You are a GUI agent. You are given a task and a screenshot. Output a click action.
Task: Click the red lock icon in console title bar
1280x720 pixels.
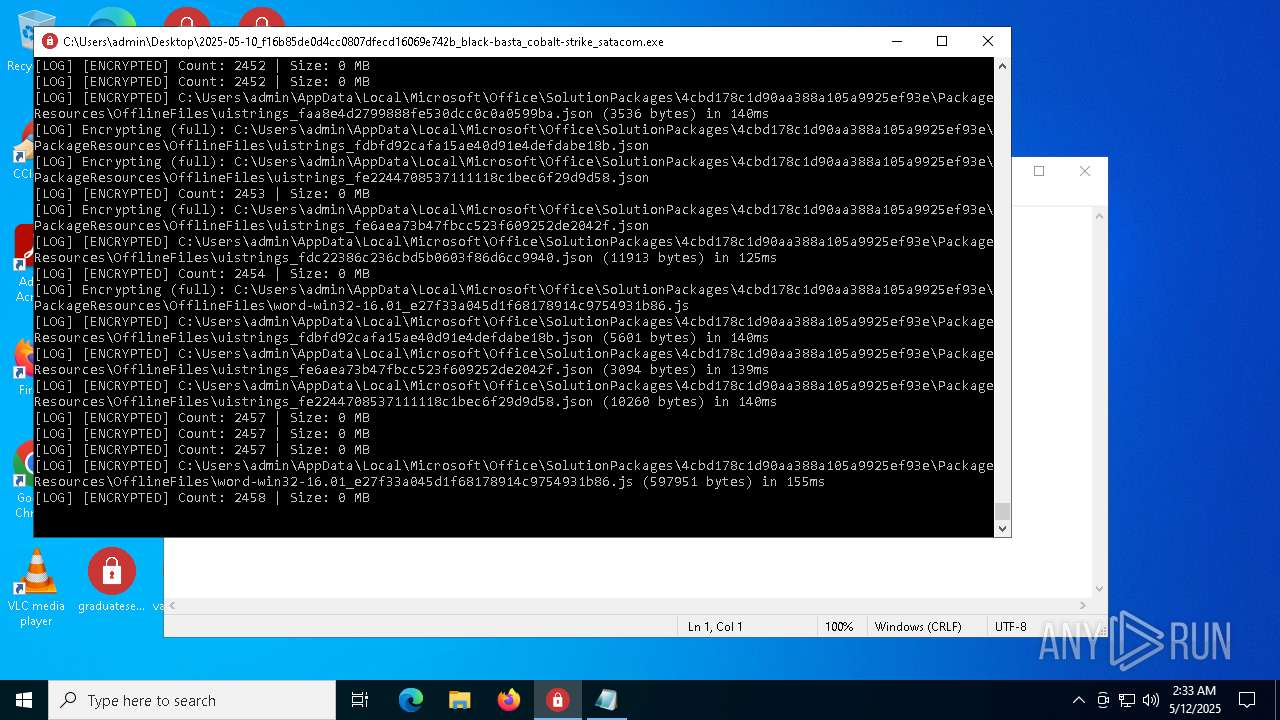(x=50, y=42)
